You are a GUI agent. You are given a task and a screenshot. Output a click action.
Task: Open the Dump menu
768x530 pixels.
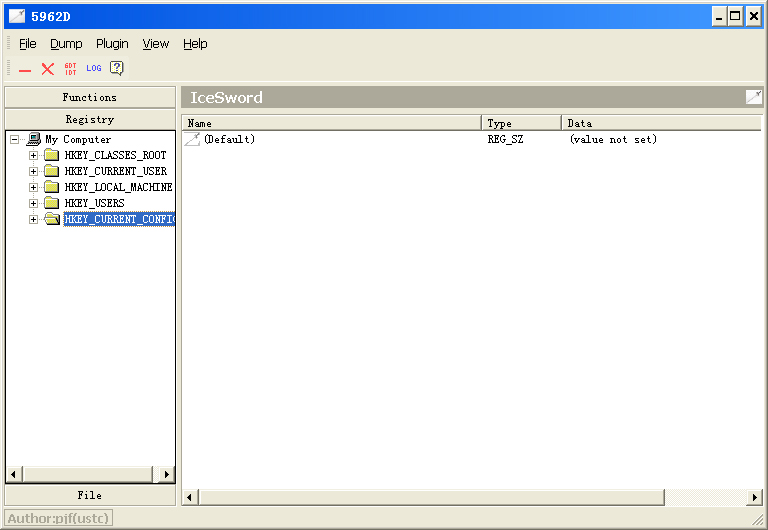66,44
